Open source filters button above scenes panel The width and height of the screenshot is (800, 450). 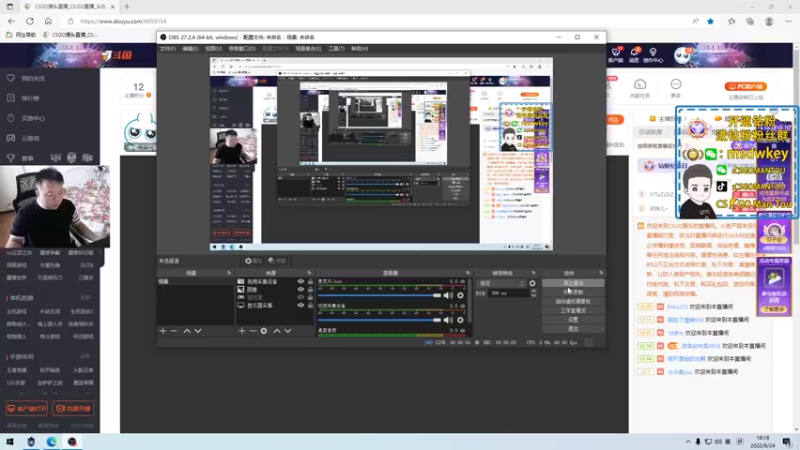(x=277, y=261)
